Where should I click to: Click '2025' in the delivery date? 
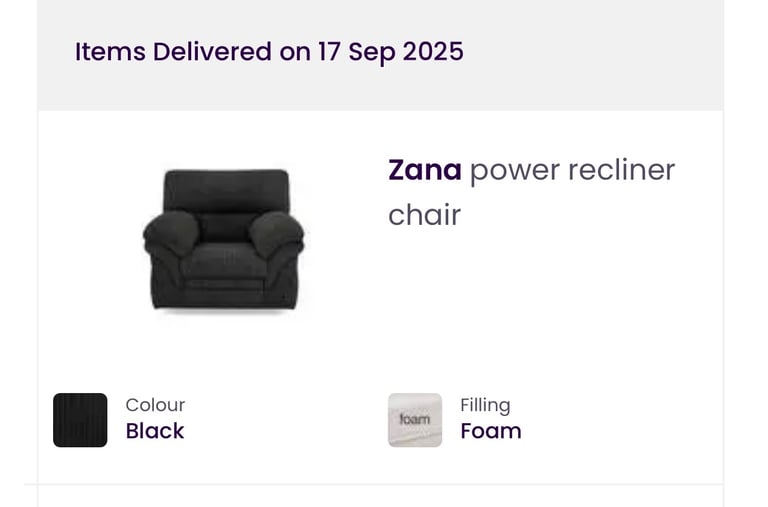(433, 52)
